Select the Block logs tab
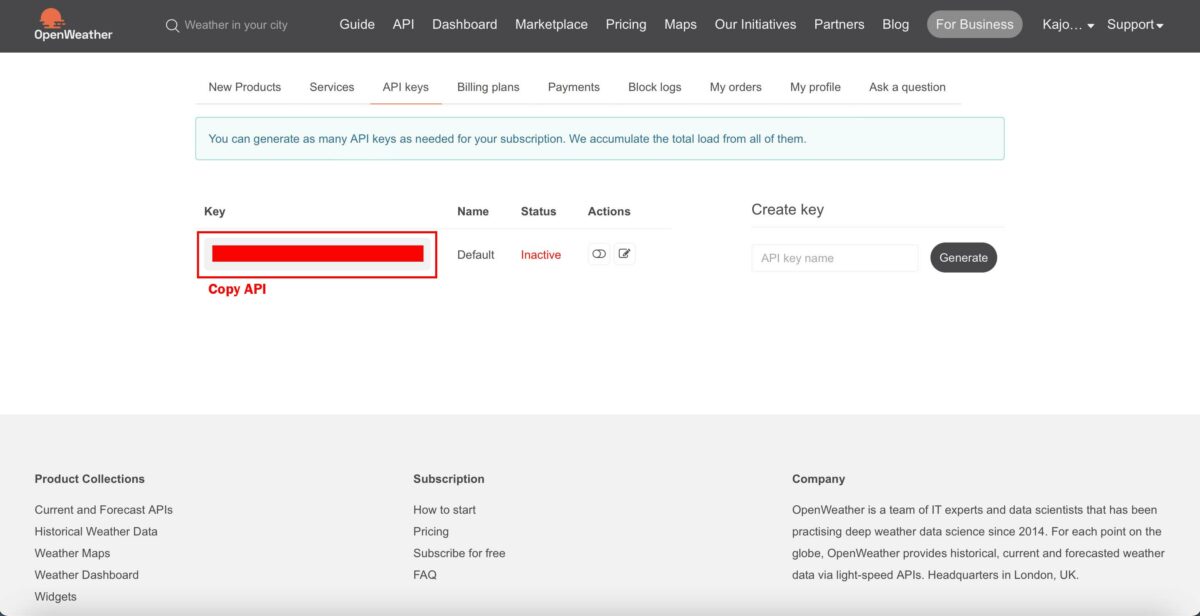Image resolution: width=1200 pixels, height=616 pixels. point(654,87)
